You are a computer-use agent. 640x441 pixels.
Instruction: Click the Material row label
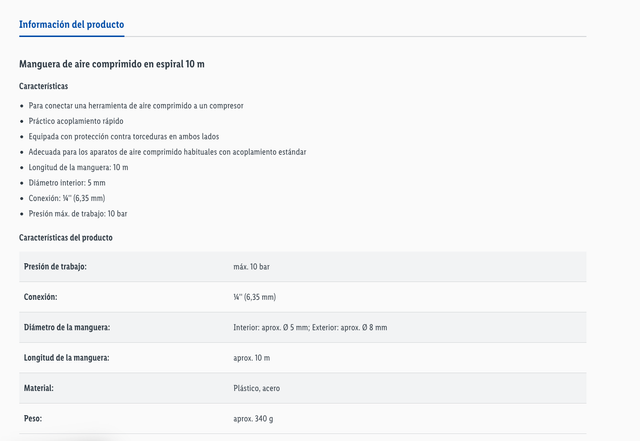pyautogui.click(x=38, y=387)
